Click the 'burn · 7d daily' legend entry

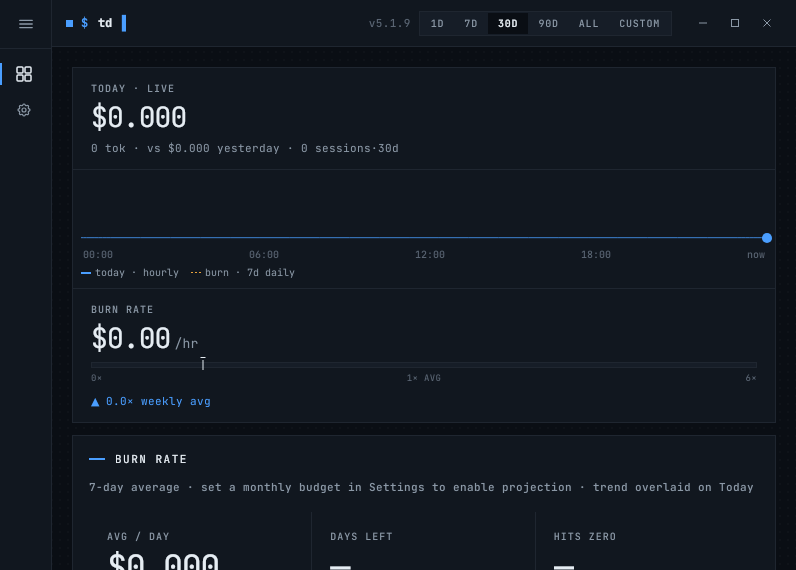(x=243, y=273)
